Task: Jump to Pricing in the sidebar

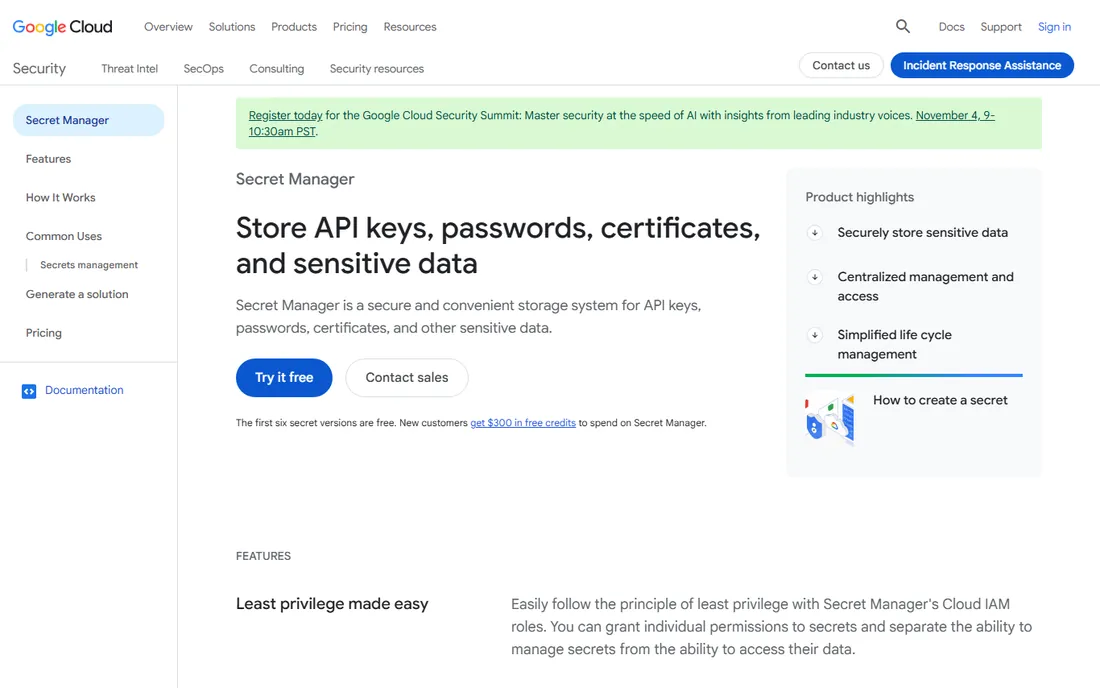Action: point(43,333)
